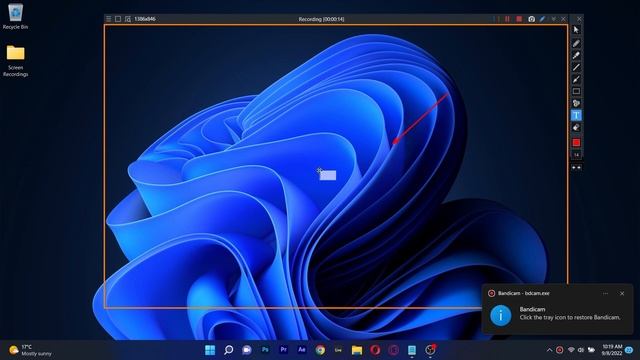
Task: Select the Line drawing tool
Action: point(576,67)
